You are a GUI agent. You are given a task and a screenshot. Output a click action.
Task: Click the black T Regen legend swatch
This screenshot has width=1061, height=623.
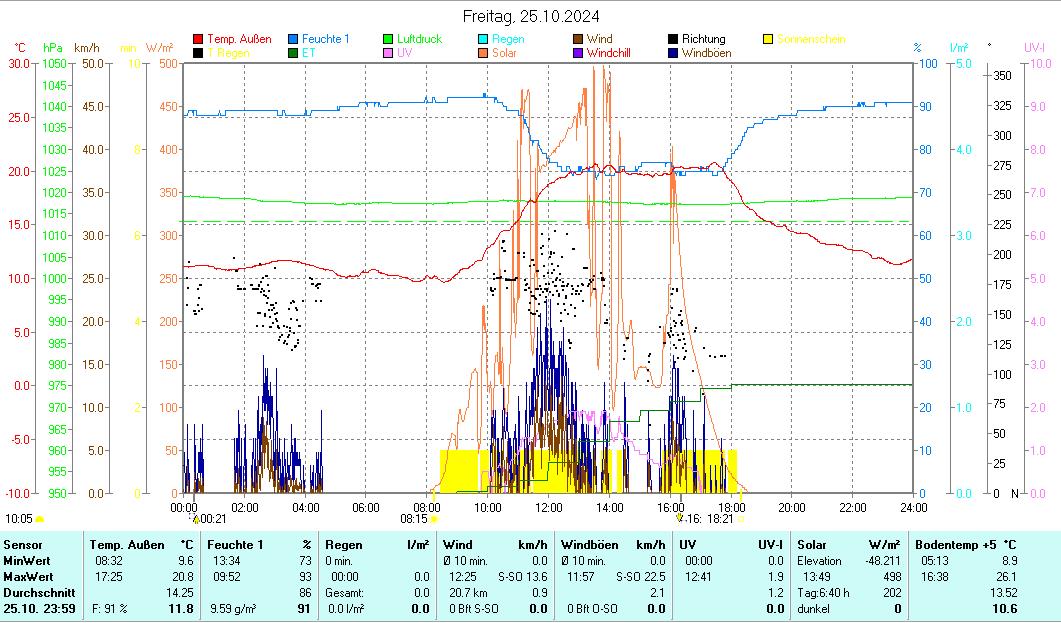[x=198, y=53]
